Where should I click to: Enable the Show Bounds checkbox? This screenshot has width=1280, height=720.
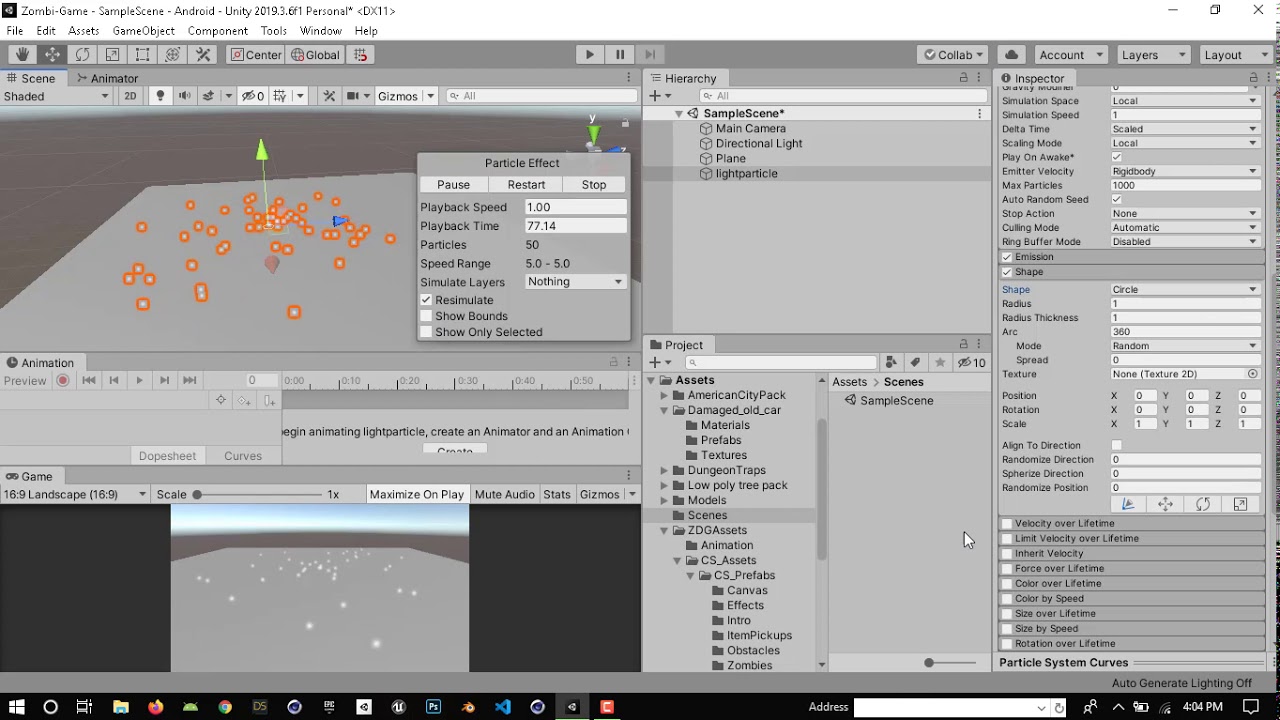[426, 316]
